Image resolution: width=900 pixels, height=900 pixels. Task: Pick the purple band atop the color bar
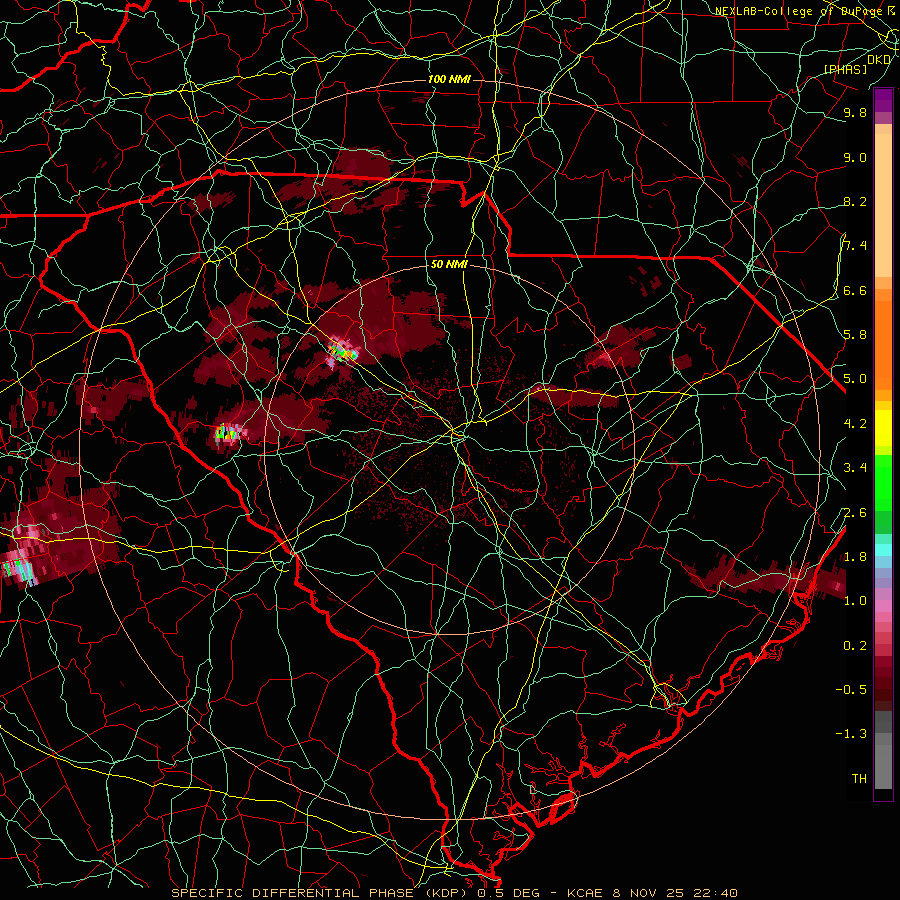click(x=883, y=100)
